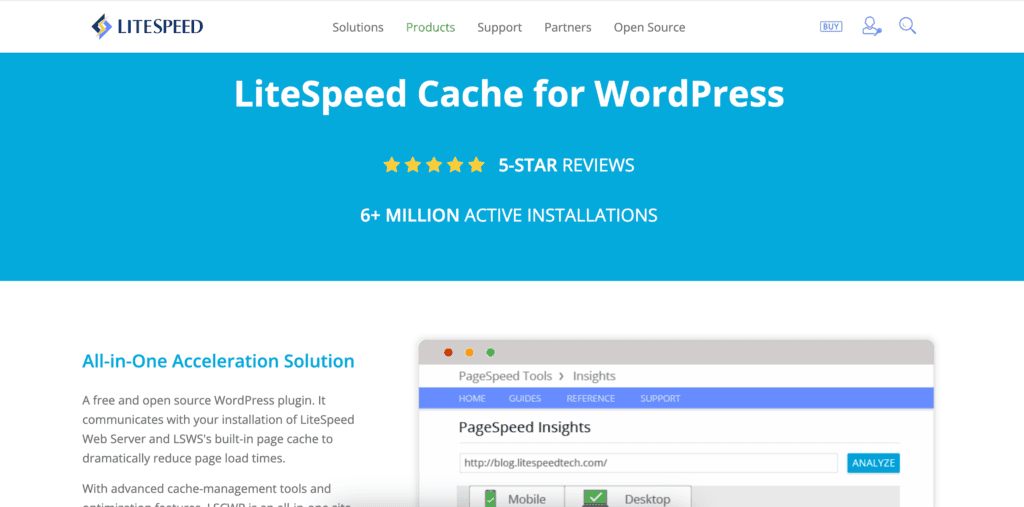
Task: Open the Partners menu
Action: (568, 27)
